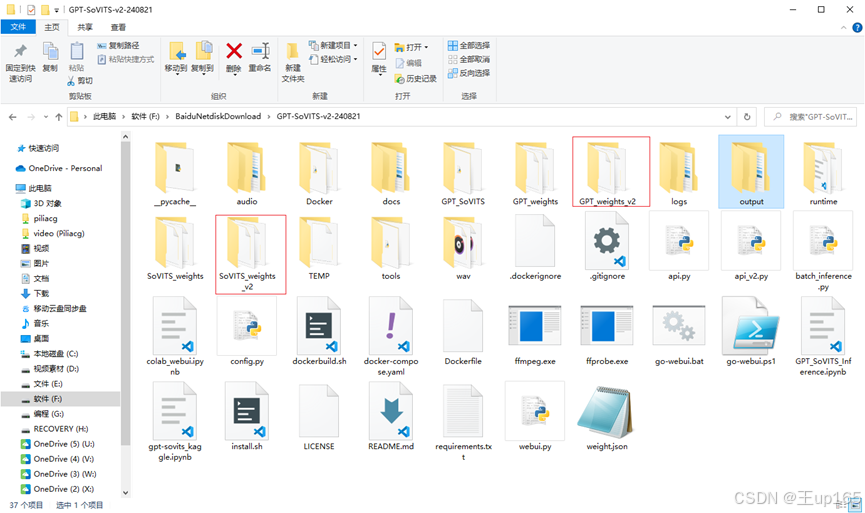
Task: Open the New item dropdown
Action: click(333, 45)
